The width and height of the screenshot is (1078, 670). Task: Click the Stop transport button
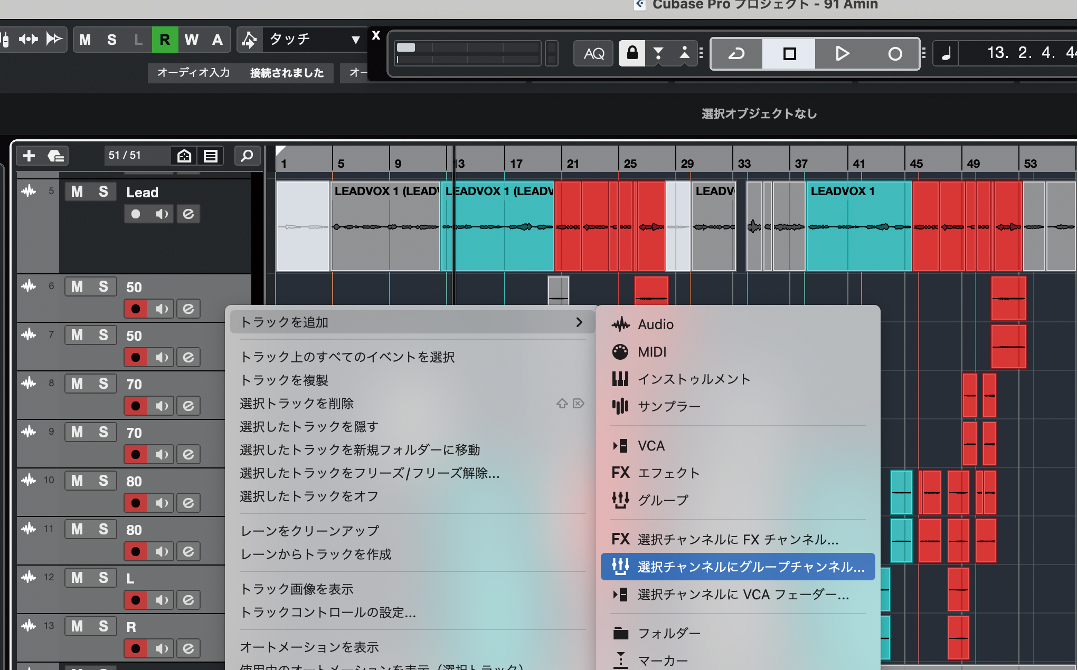(x=789, y=54)
